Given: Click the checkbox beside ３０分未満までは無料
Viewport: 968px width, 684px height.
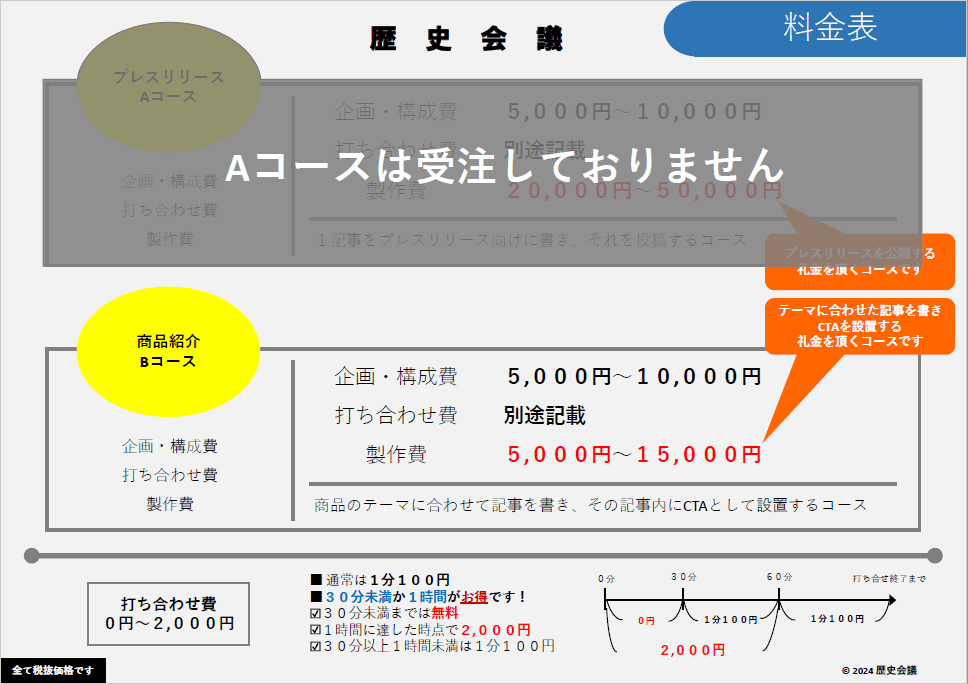Looking at the screenshot, I should coord(316,613).
